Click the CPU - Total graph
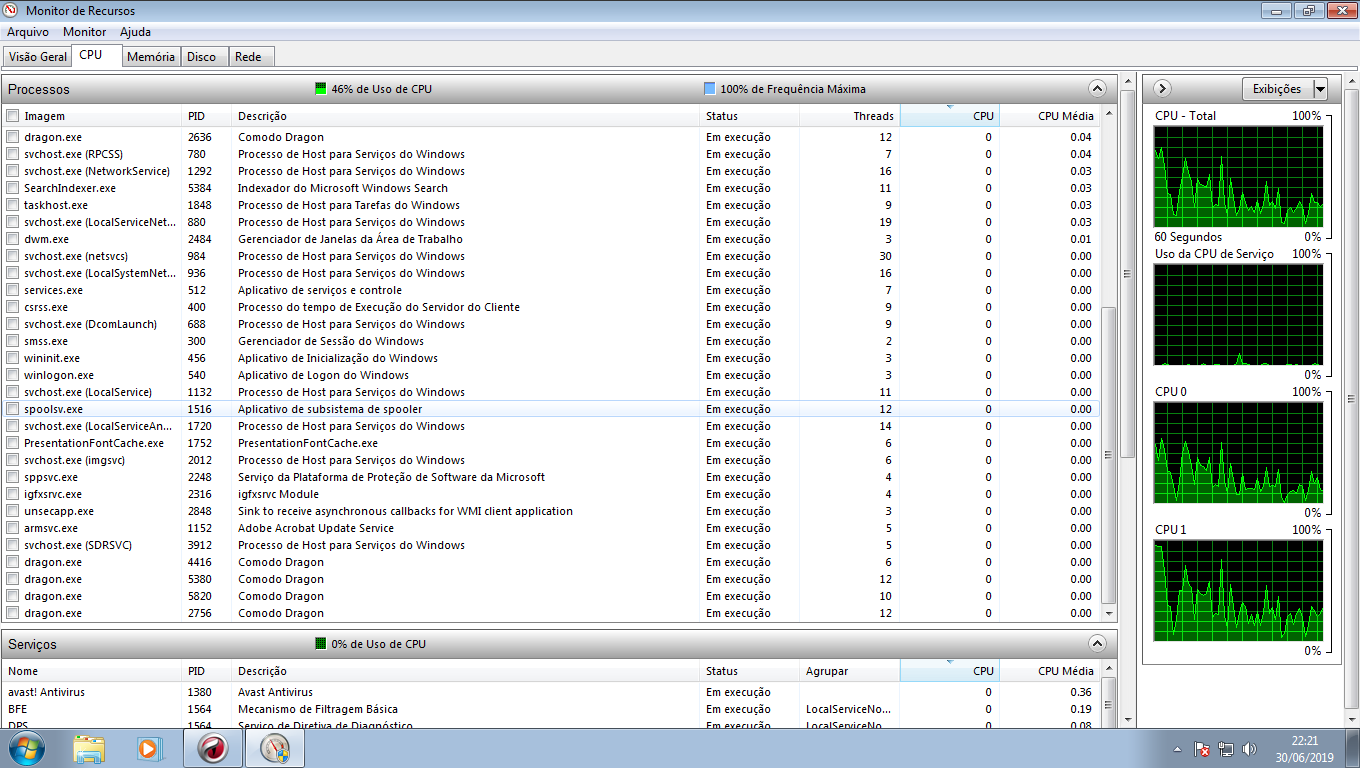The width and height of the screenshot is (1360, 768). (x=1238, y=176)
